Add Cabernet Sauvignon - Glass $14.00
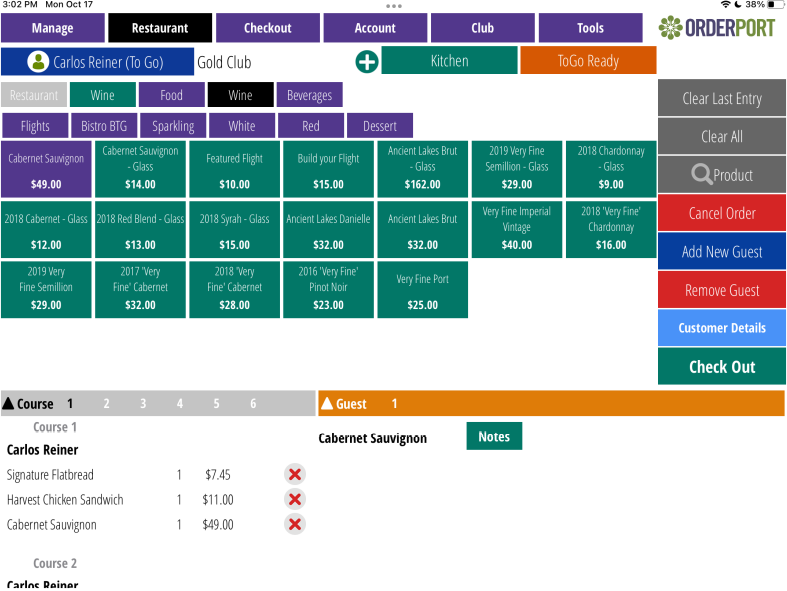This screenshot has height=591, width=787. coord(140,169)
